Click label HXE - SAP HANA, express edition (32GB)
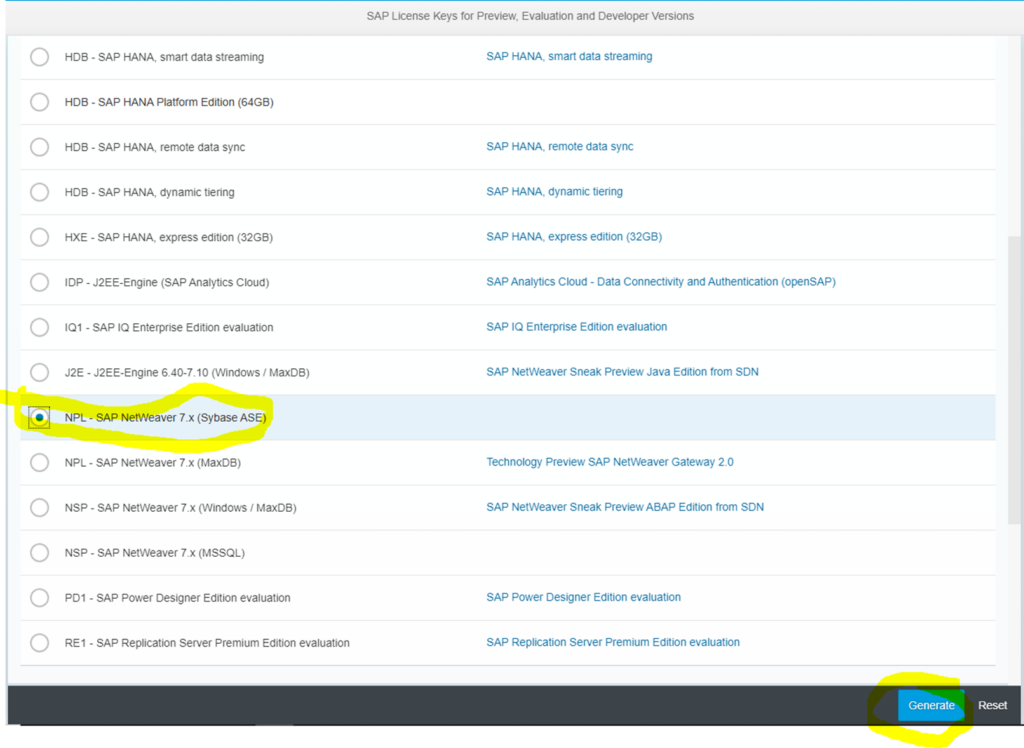1024x748 pixels. point(168,238)
